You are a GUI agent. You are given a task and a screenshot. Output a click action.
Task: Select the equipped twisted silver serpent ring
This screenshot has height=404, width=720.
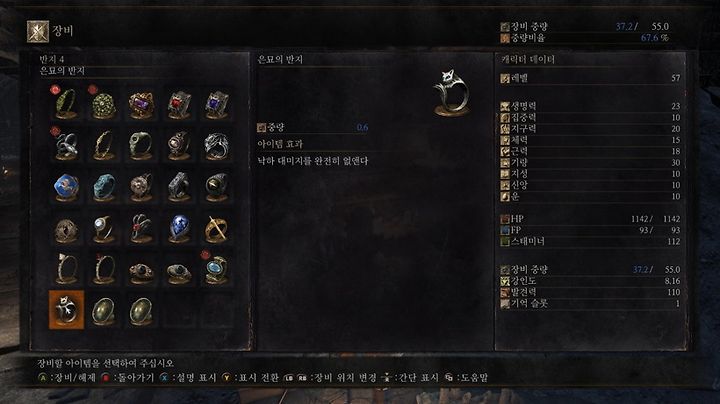pyautogui.click(x=67, y=145)
